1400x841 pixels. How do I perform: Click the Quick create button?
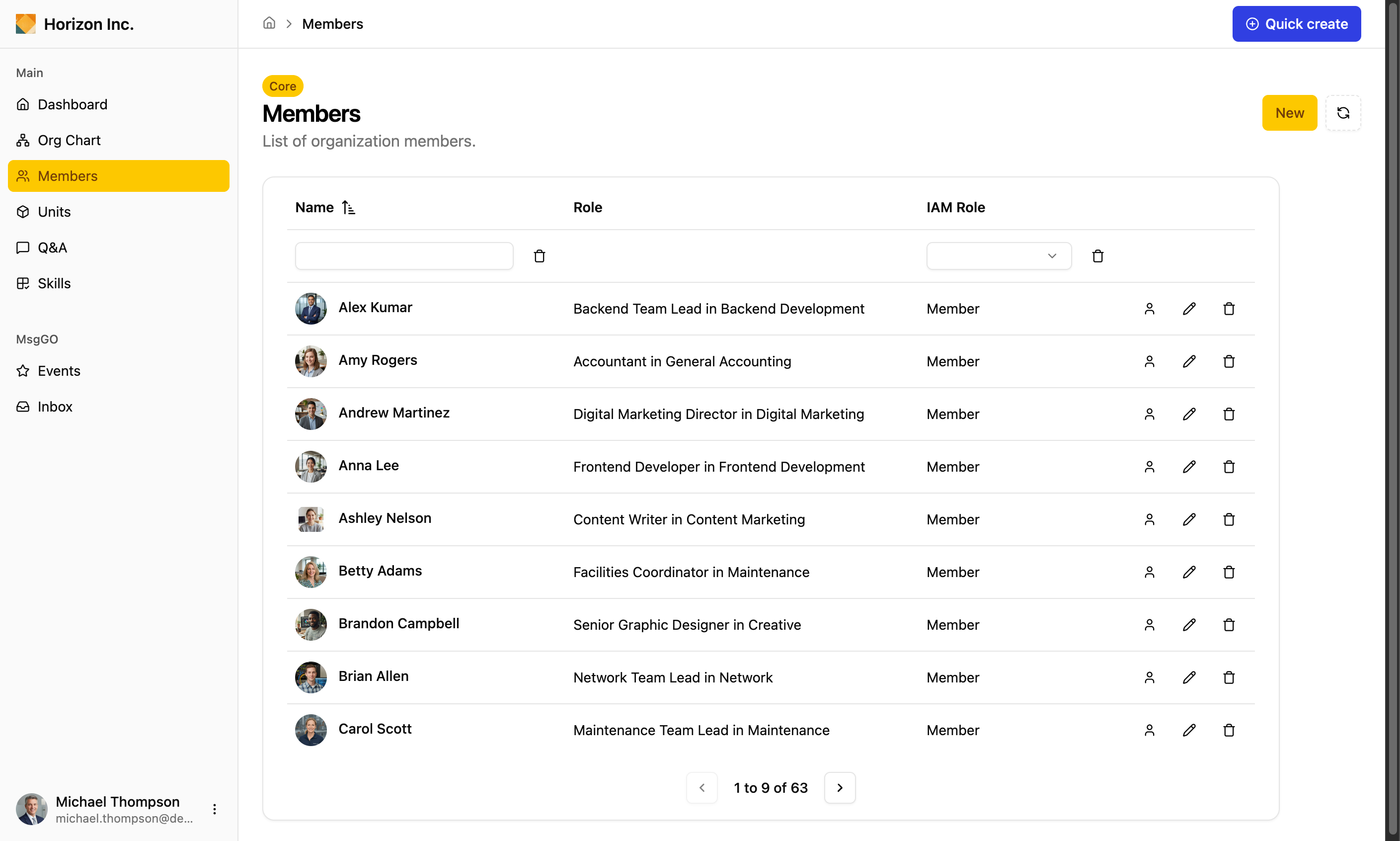1296,24
